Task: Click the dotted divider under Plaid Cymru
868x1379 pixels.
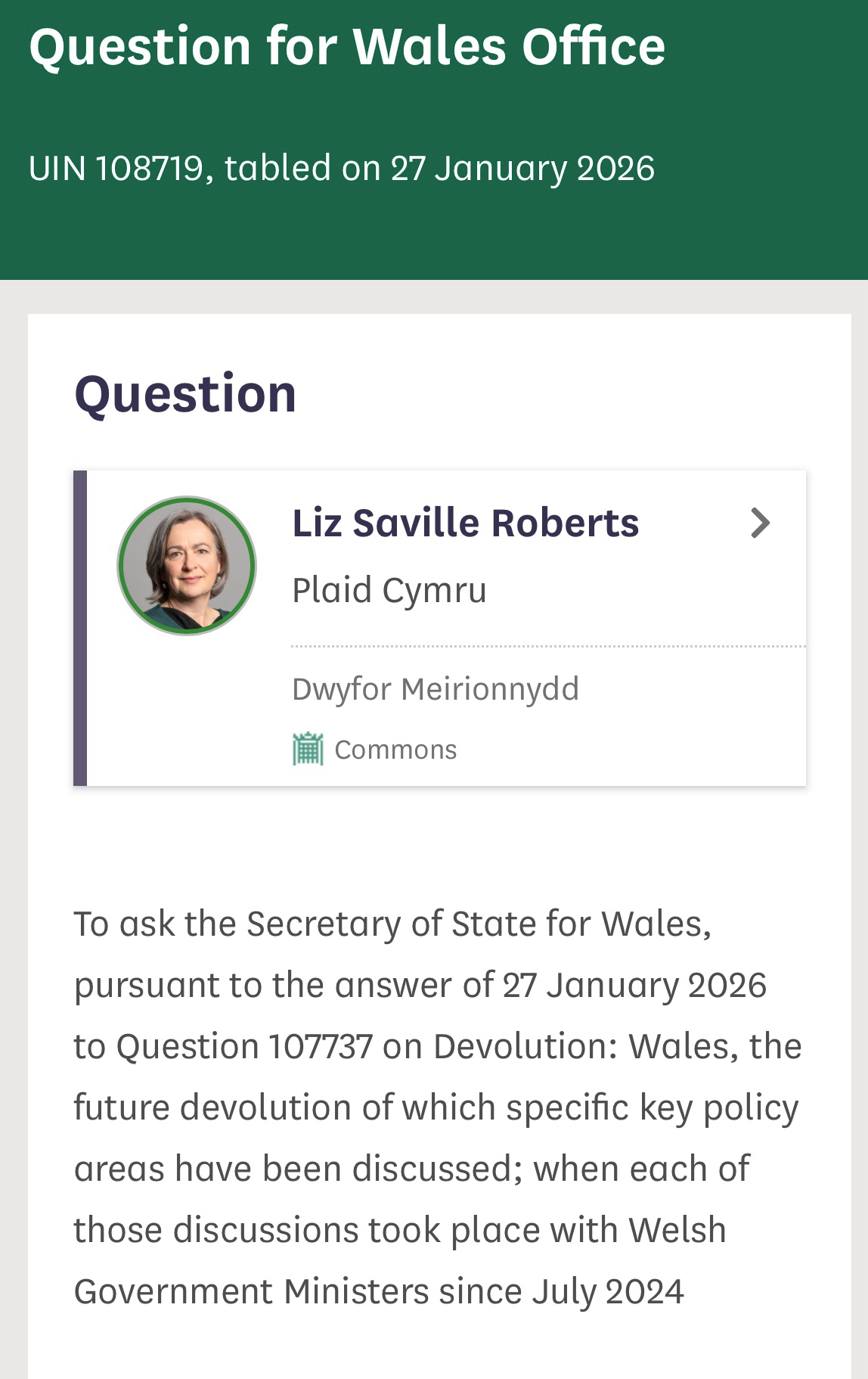Action: pos(548,647)
